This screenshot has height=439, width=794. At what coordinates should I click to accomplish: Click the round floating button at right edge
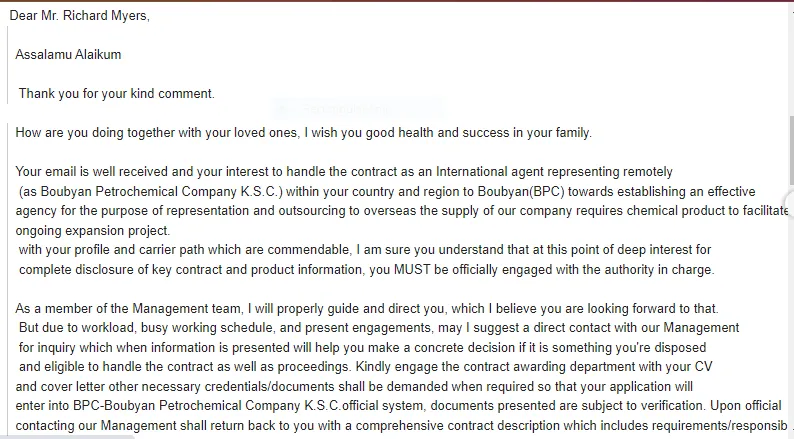789,205
